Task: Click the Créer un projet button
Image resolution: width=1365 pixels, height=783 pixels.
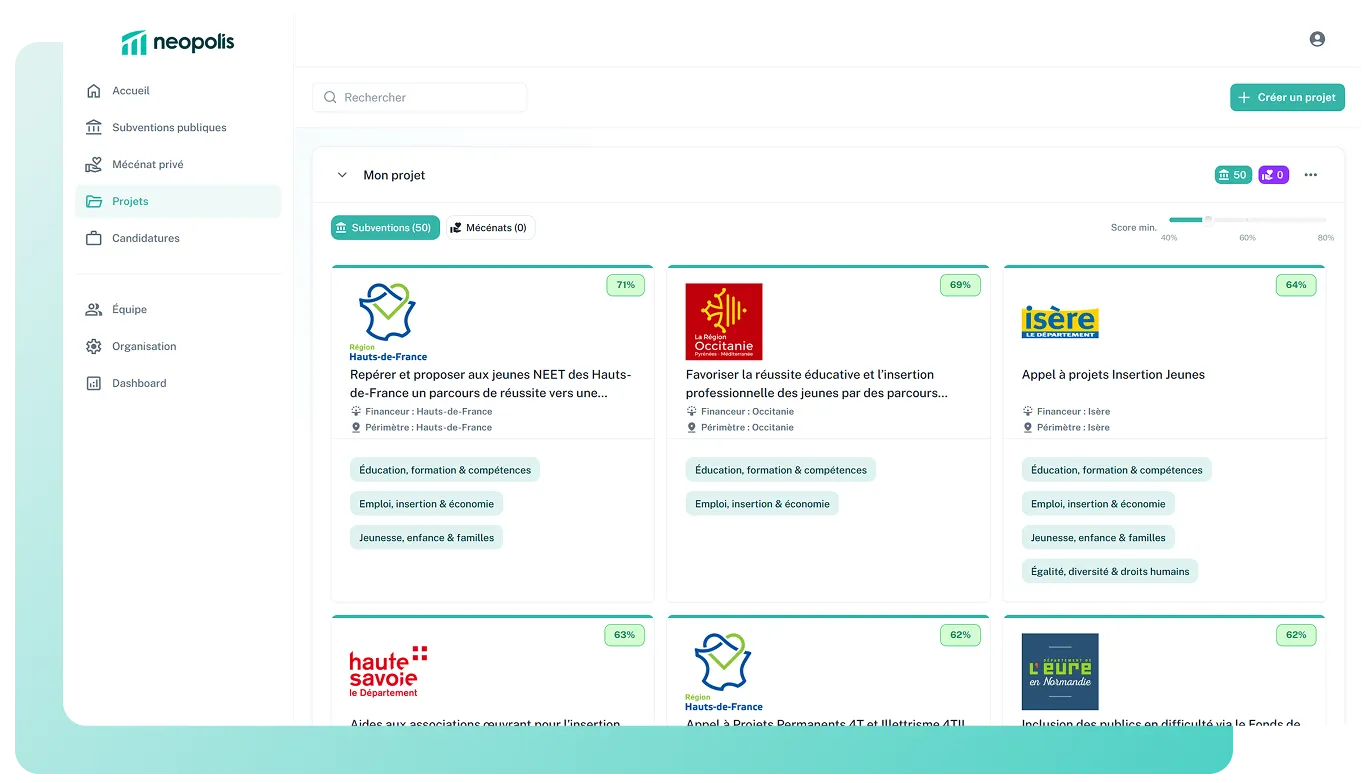Action: 1287,98
